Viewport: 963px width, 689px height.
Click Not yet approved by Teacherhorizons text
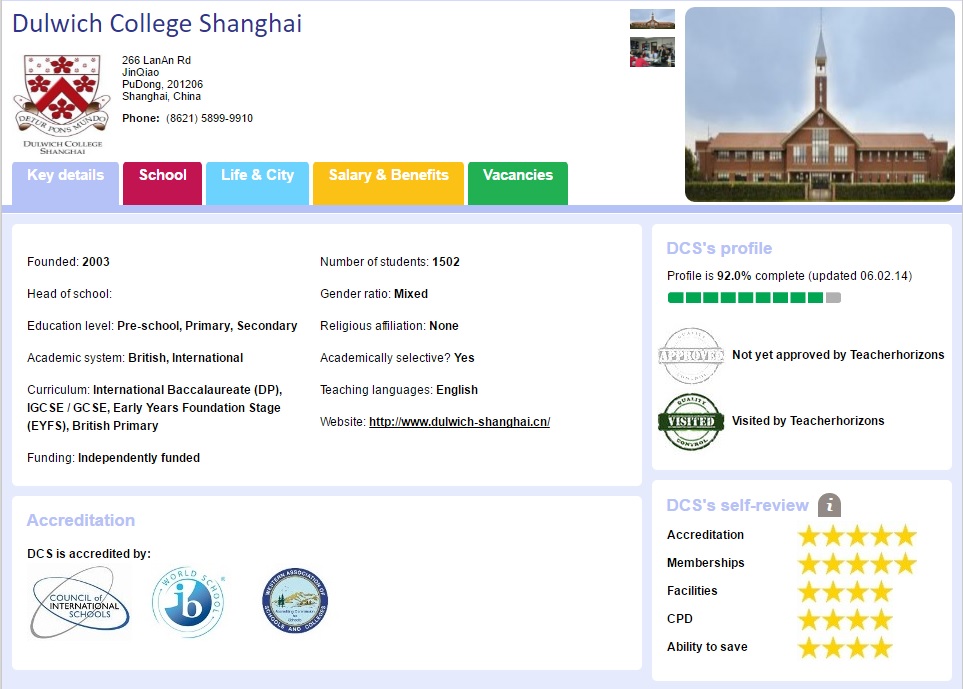point(838,355)
